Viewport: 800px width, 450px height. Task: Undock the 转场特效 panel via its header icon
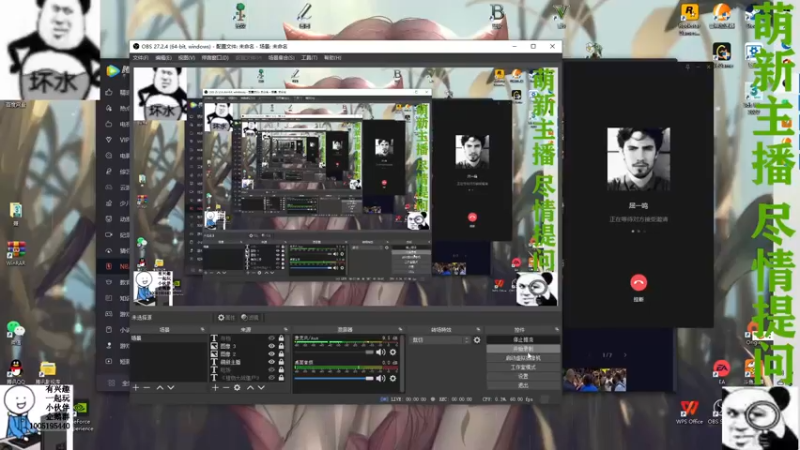point(478,330)
